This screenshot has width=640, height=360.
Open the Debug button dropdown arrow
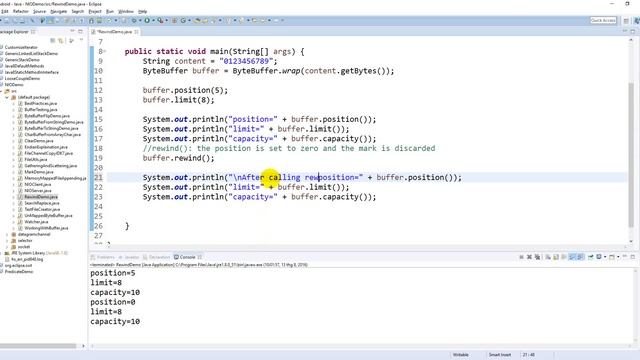coord(140,20)
